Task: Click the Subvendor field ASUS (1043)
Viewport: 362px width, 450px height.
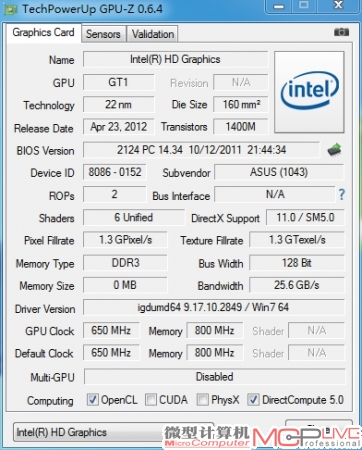Action: click(x=279, y=172)
